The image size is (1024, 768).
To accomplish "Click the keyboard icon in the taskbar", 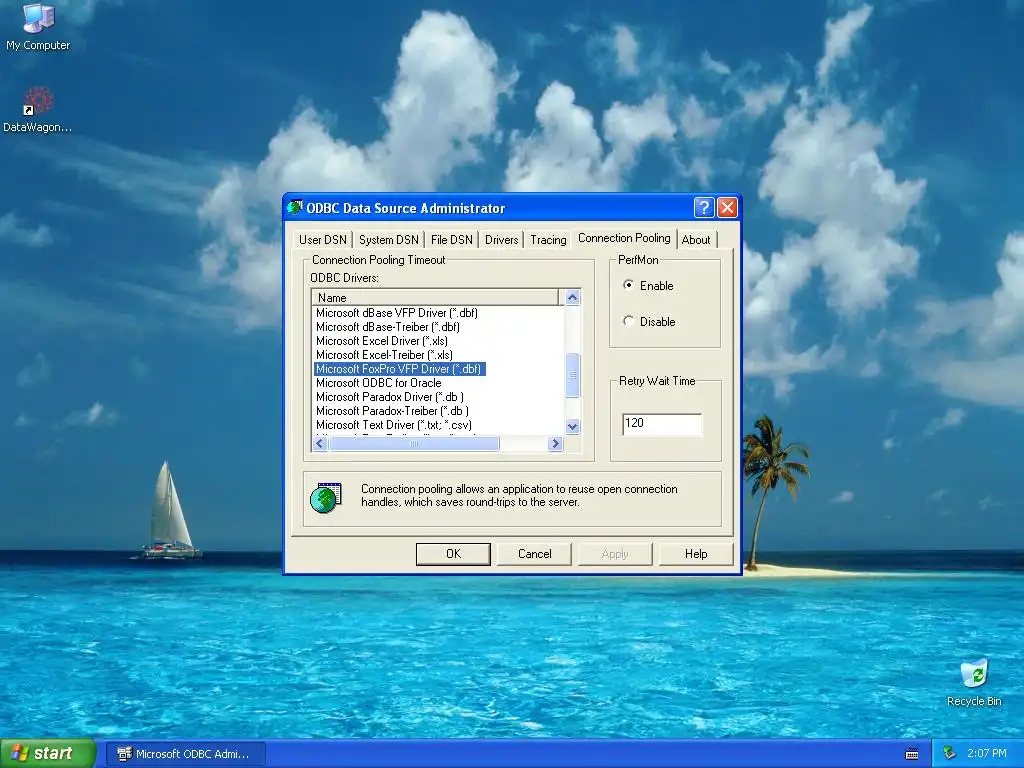I will pos(912,754).
